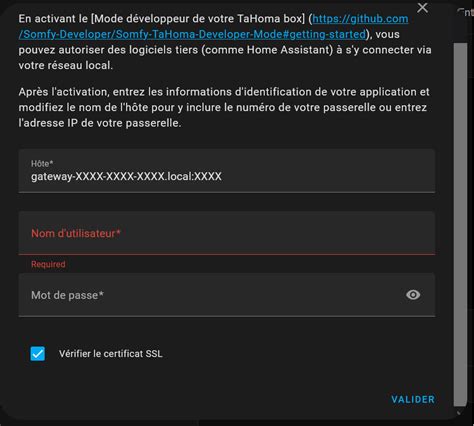Click the paragraph text mentioning Home Assistant

coord(225,42)
